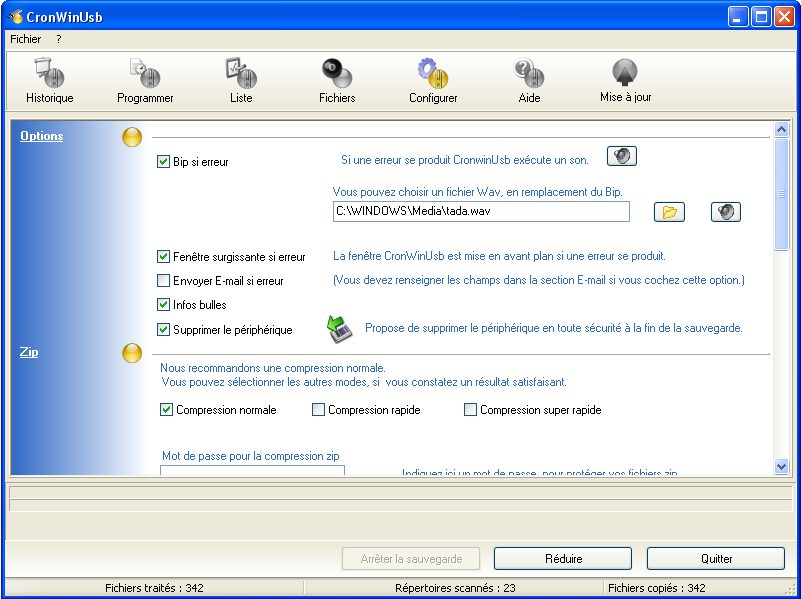This screenshot has height=599, width=801.
Task: Click the 'Fichiers traités : 342' status text
Action: pos(154,588)
